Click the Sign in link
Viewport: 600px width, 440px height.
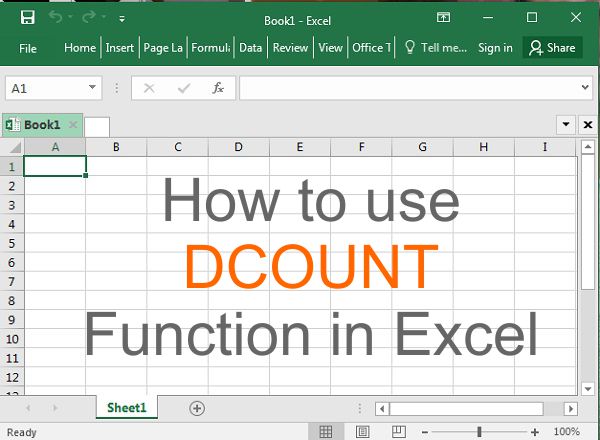pos(495,48)
